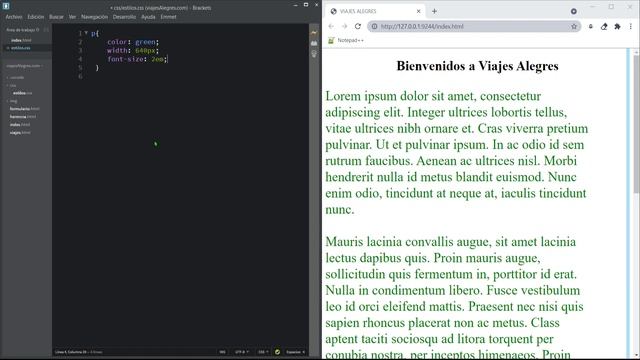Image resolution: width=640 pixels, height=360 pixels.
Task: Click the INS insert mode toggle in status bar
Action: 222,352
